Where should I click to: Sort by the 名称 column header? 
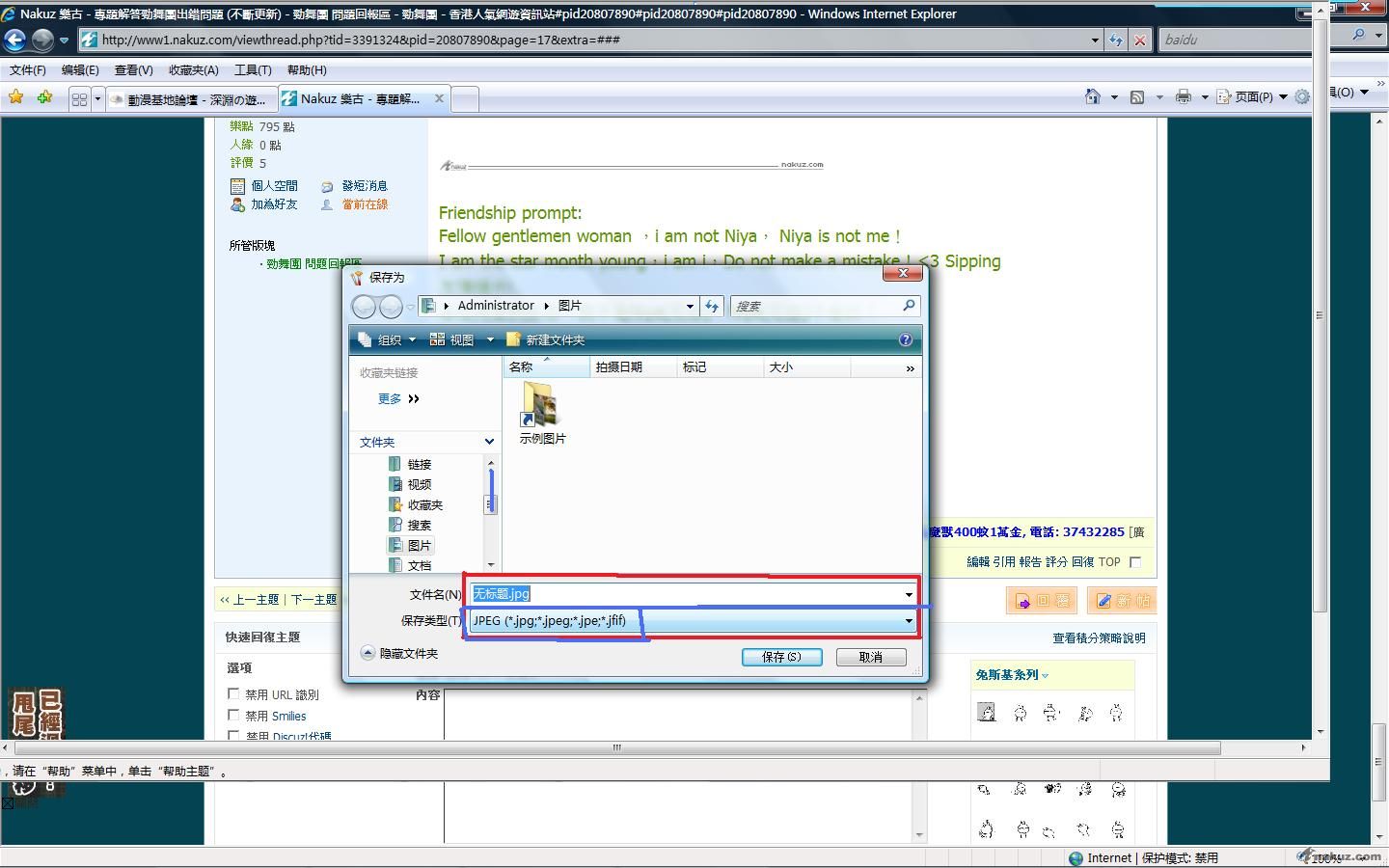(x=546, y=367)
